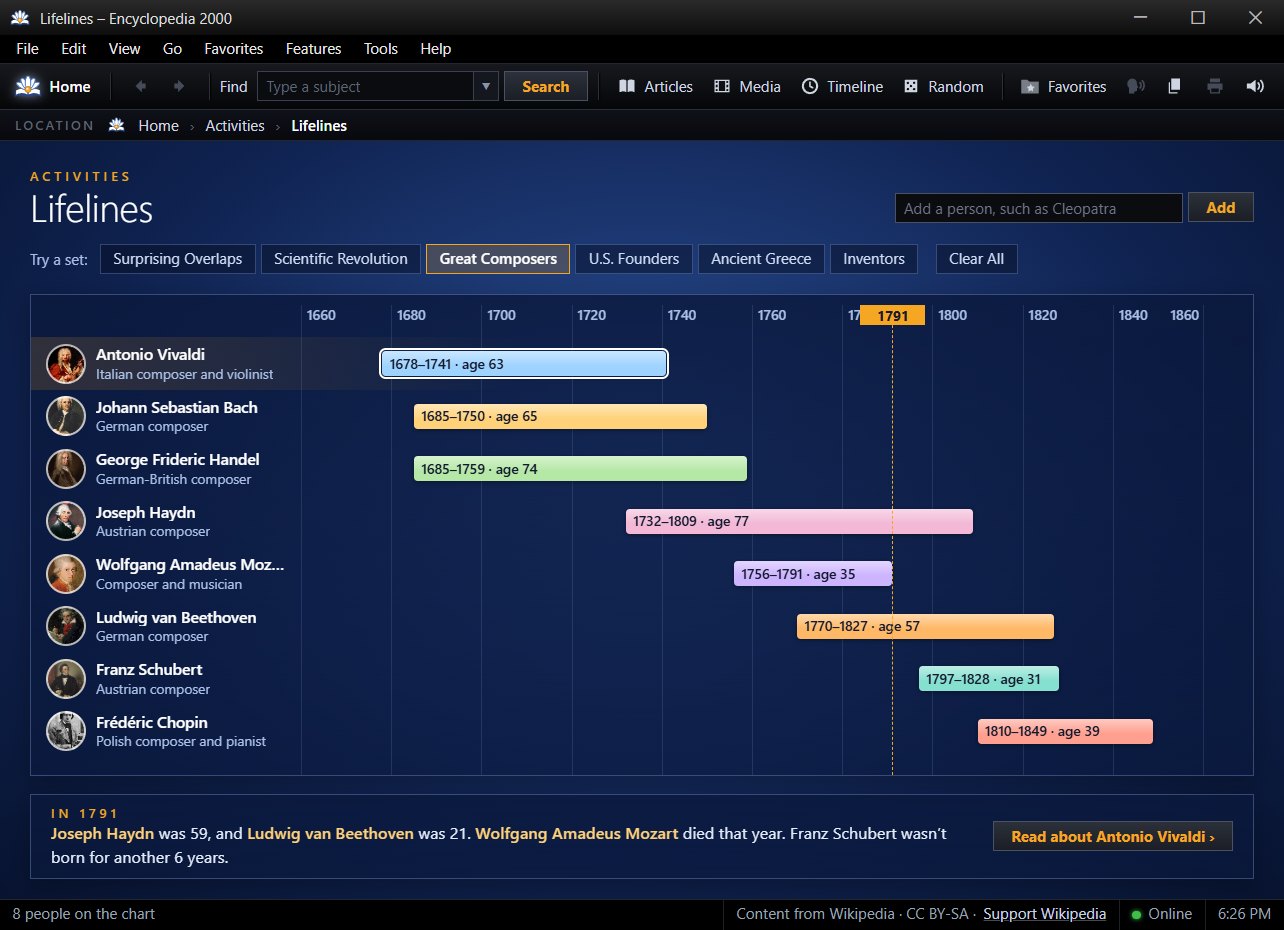The width and height of the screenshot is (1284, 930).
Task: Click the 1791 year marker
Action: pos(893,316)
